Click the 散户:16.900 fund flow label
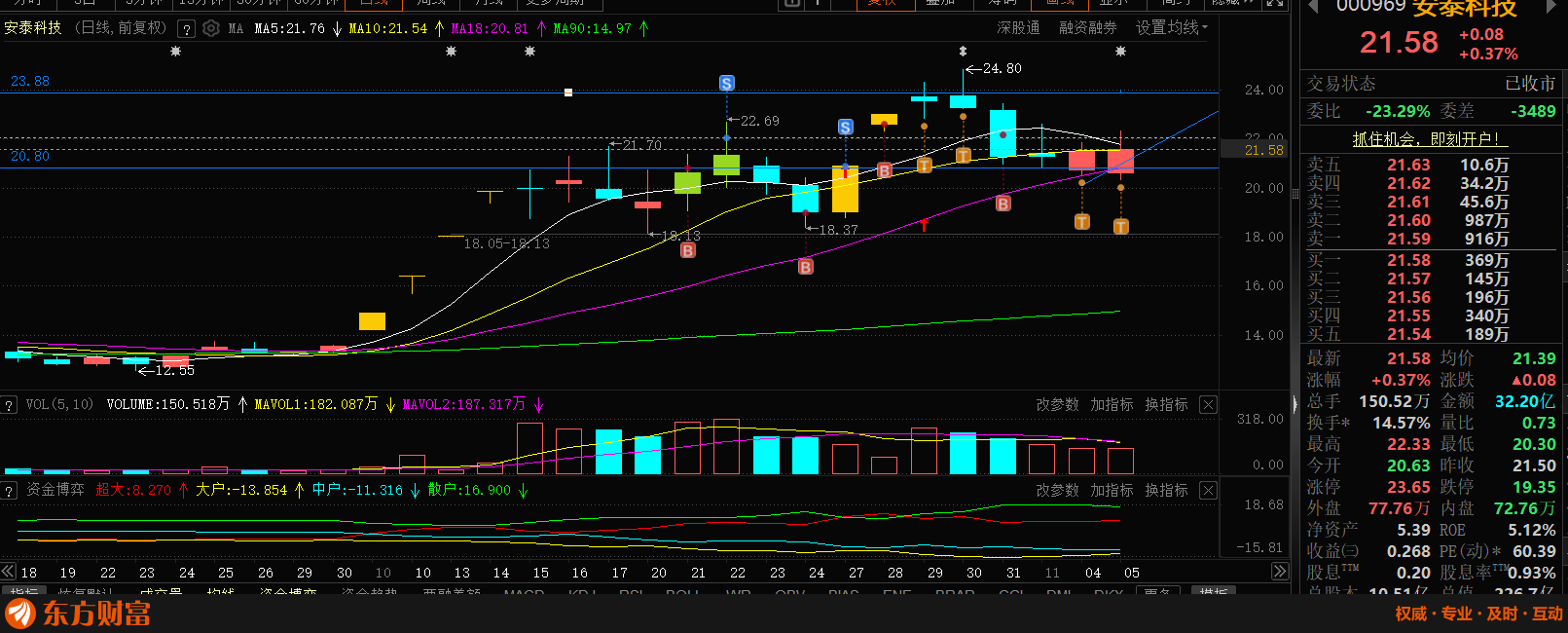 (x=469, y=491)
